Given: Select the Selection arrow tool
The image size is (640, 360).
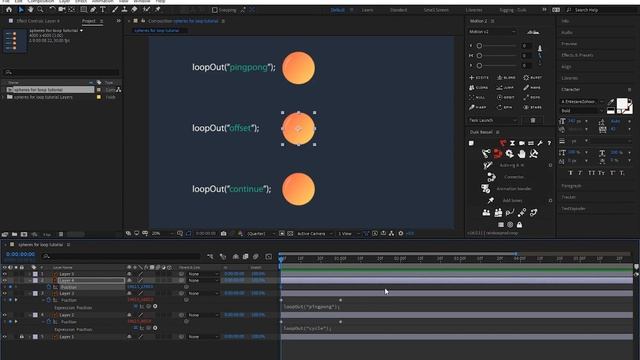Looking at the screenshot, I should coord(20,9).
